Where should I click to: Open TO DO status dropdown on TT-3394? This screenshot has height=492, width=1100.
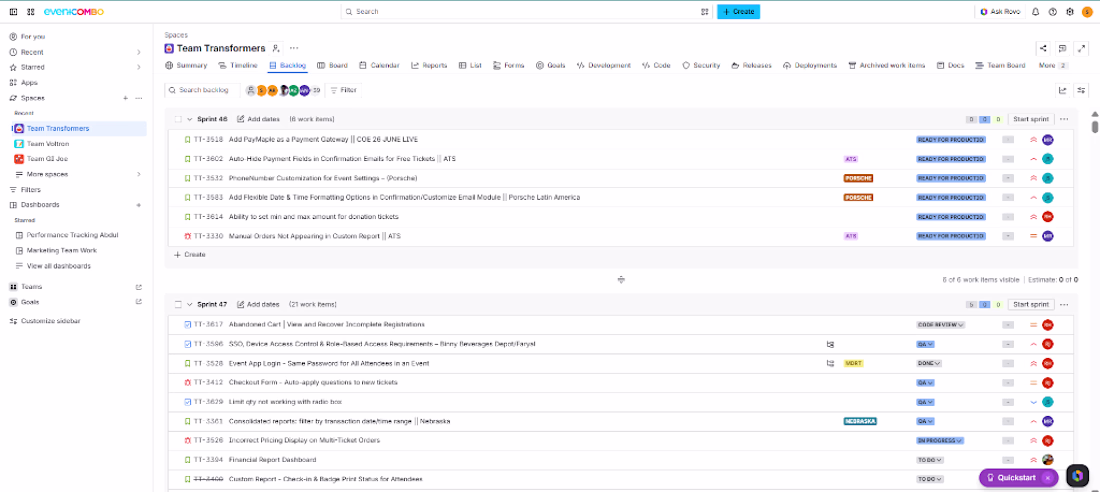point(930,460)
